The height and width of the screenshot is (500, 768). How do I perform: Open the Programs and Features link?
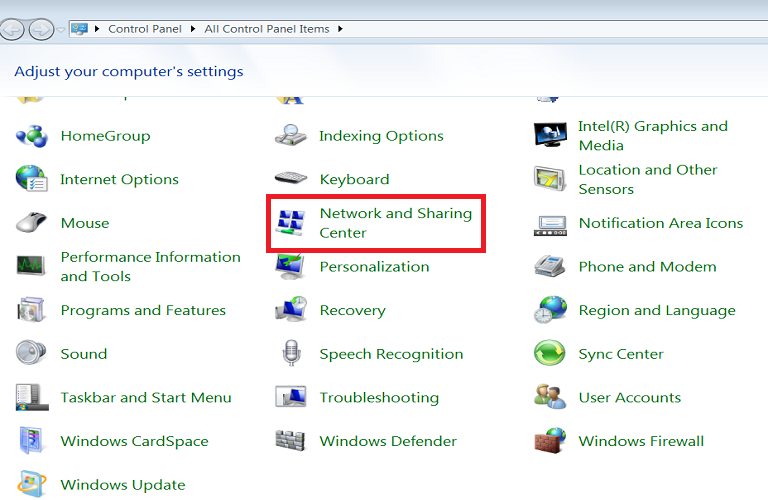[x=143, y=311]
